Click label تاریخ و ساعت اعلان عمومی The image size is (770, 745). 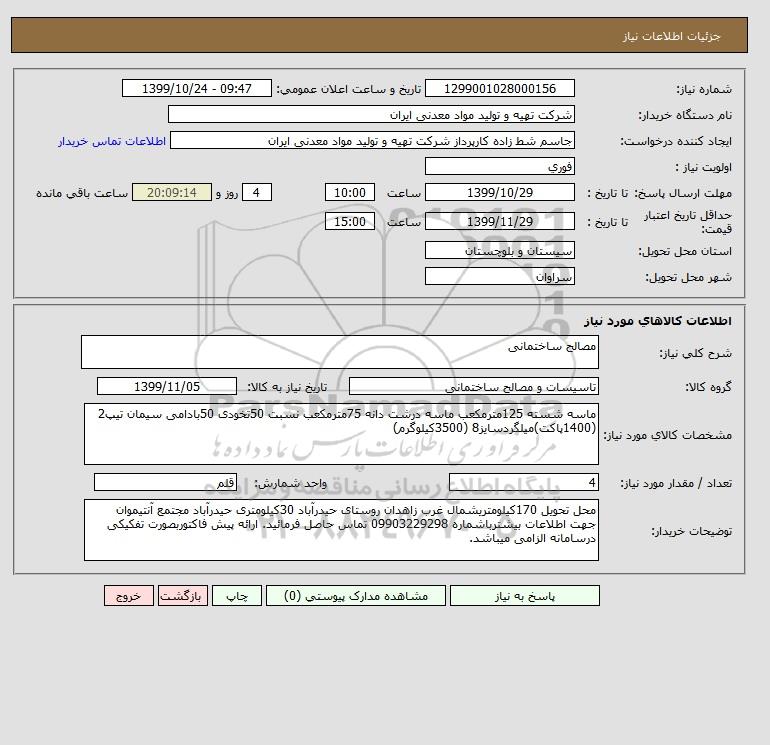coord(349,89)
